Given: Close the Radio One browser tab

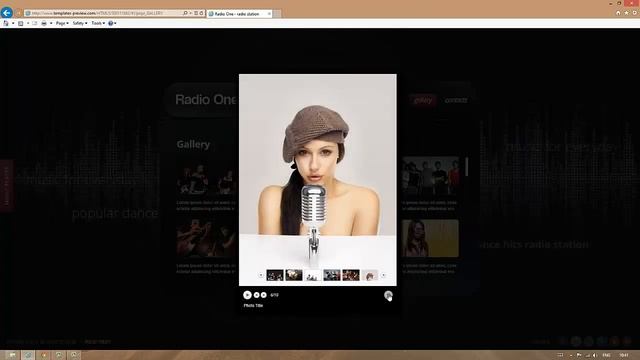Looking at the screenshot, I should coord(269,13).
